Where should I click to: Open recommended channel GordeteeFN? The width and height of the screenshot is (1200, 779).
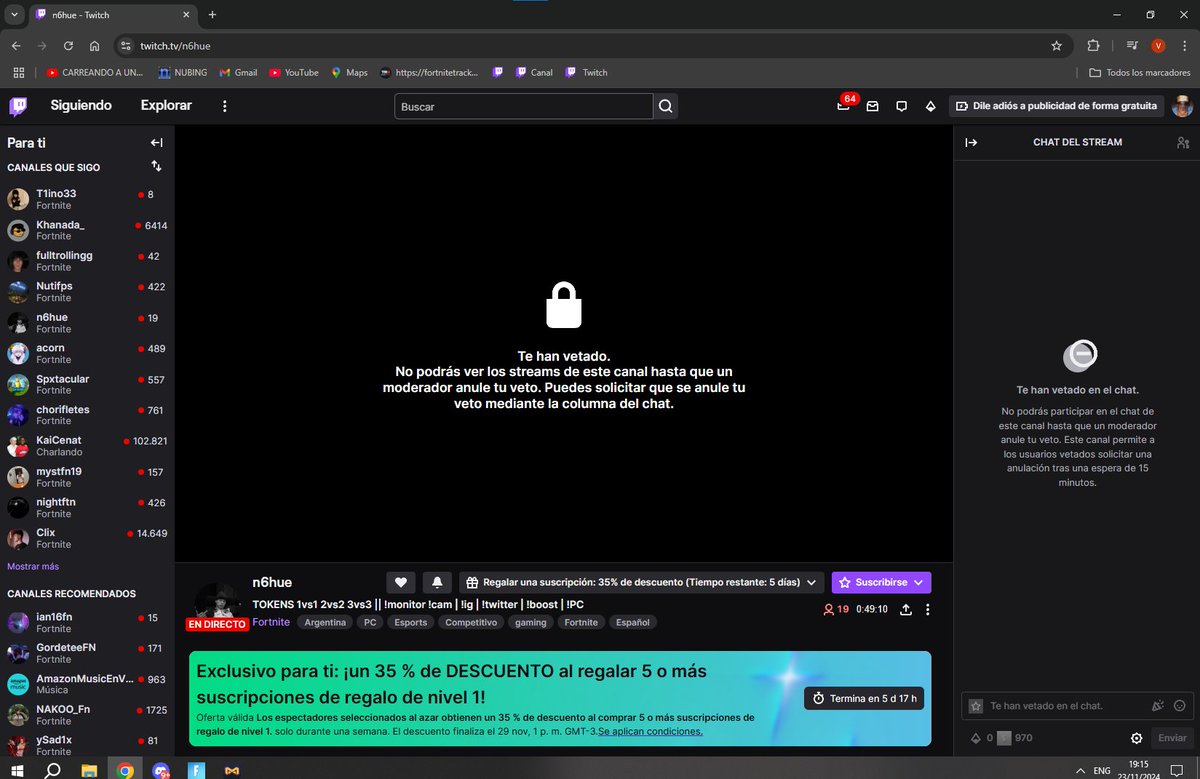[87, 654]
